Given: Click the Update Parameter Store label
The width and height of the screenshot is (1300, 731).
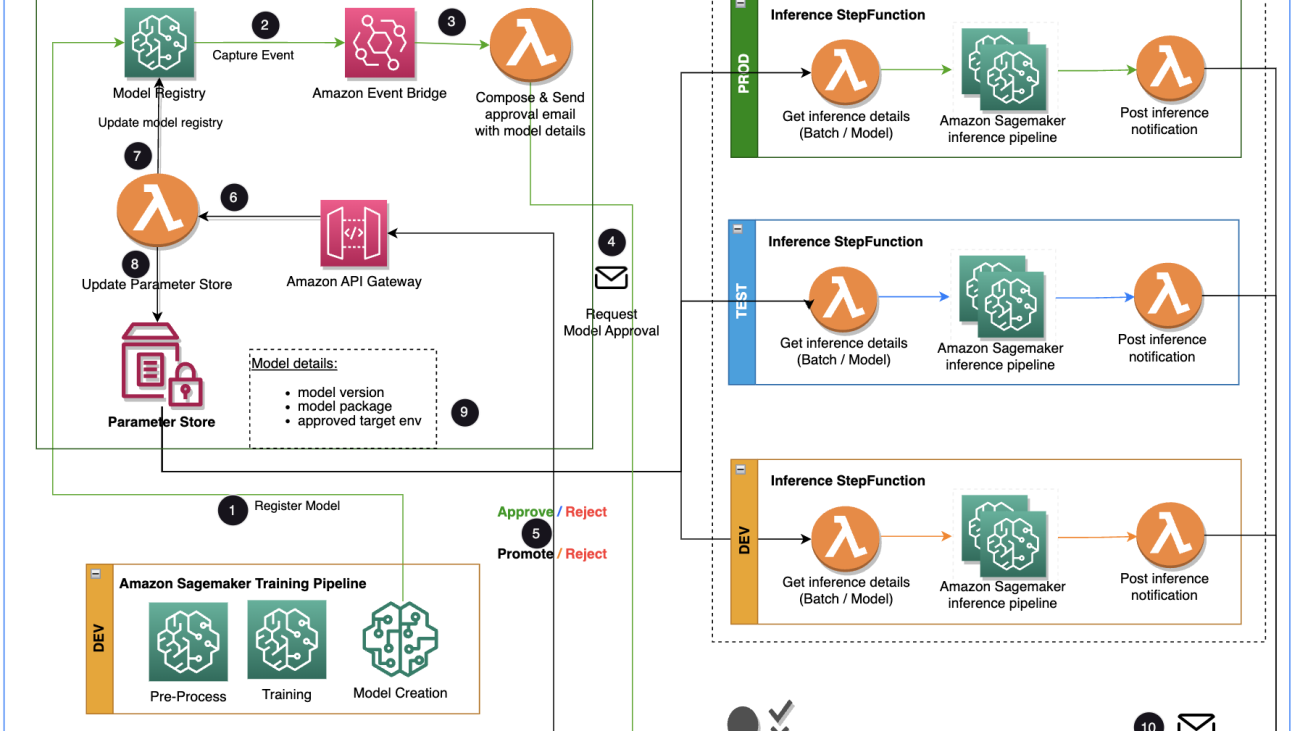Looking at the screenshot, I should click(x=157, y=284).
